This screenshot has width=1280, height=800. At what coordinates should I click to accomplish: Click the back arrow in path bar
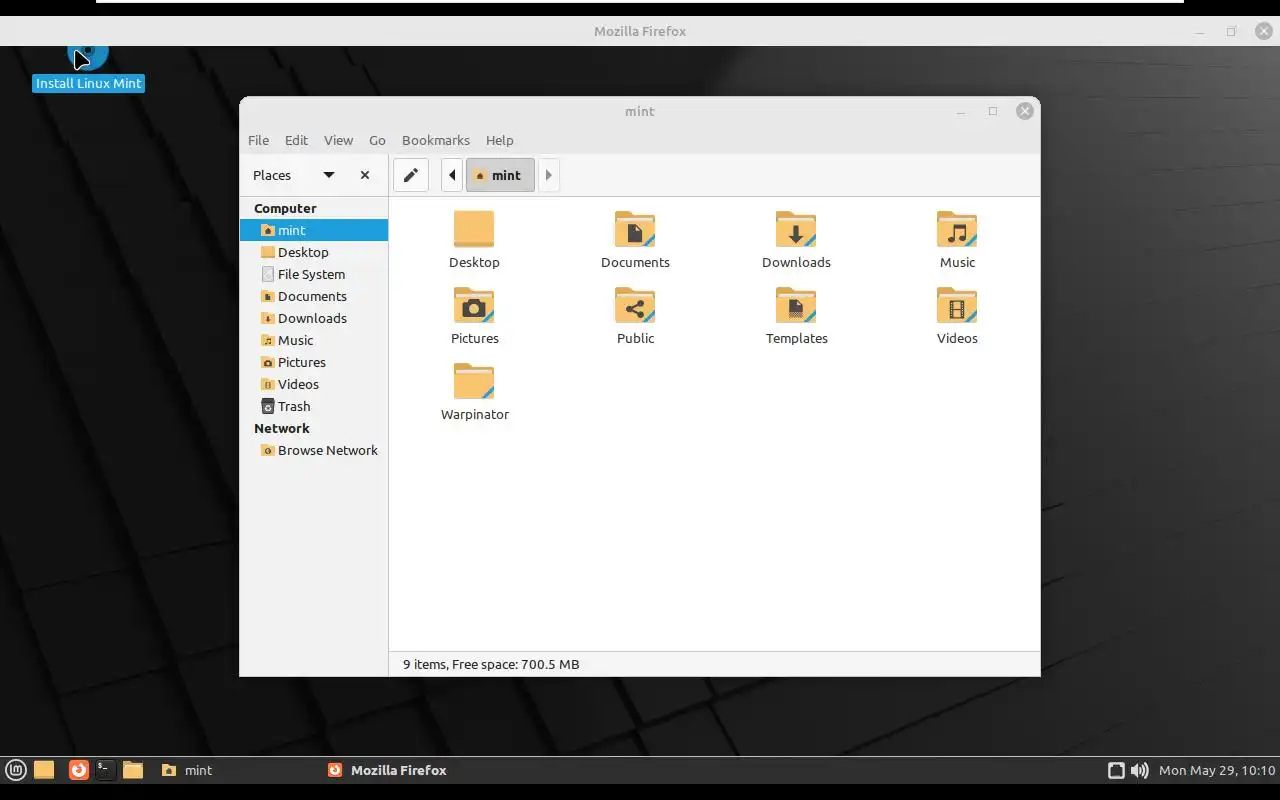[x=452, y=175]
